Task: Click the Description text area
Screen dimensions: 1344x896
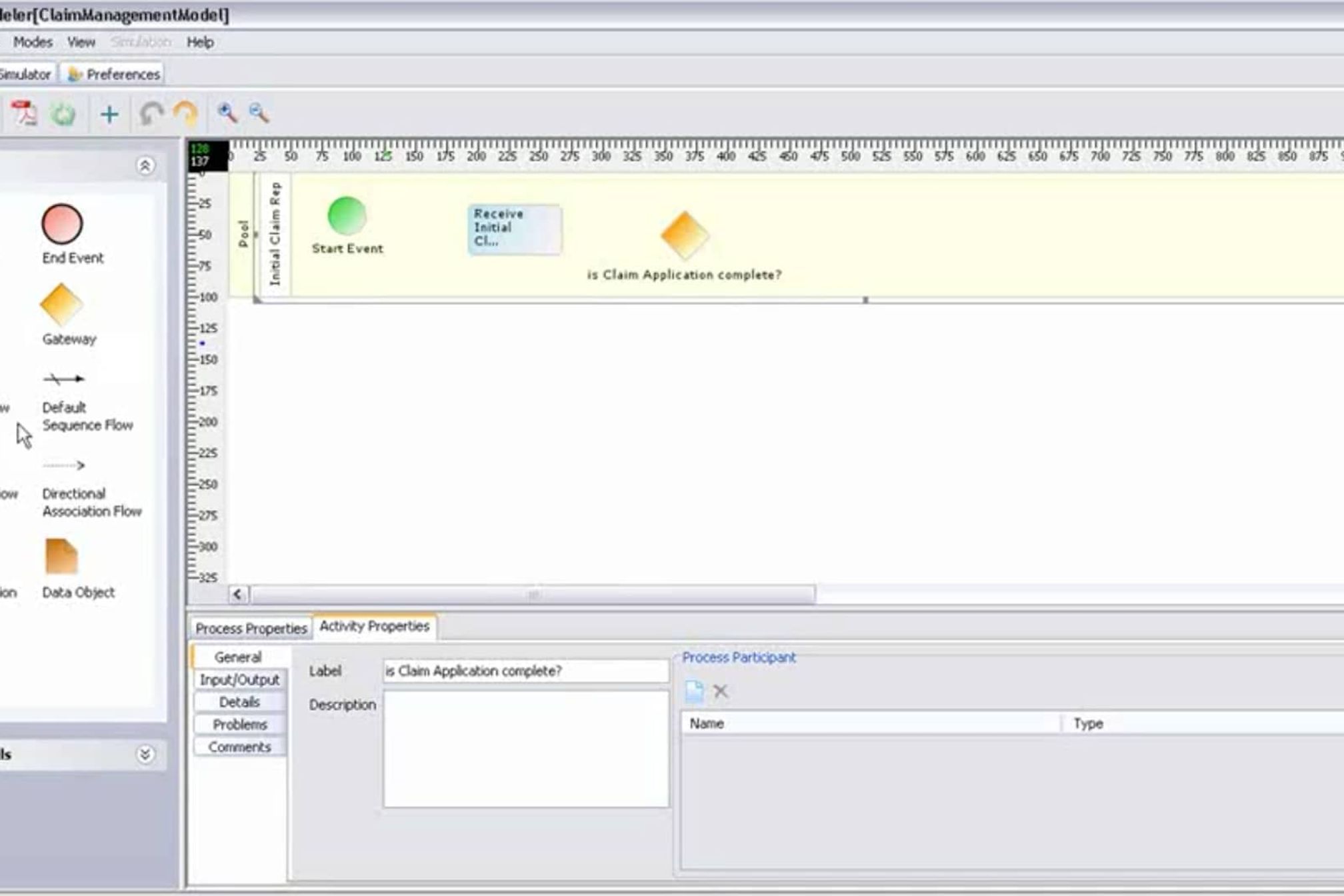Action: coord(525,749)
